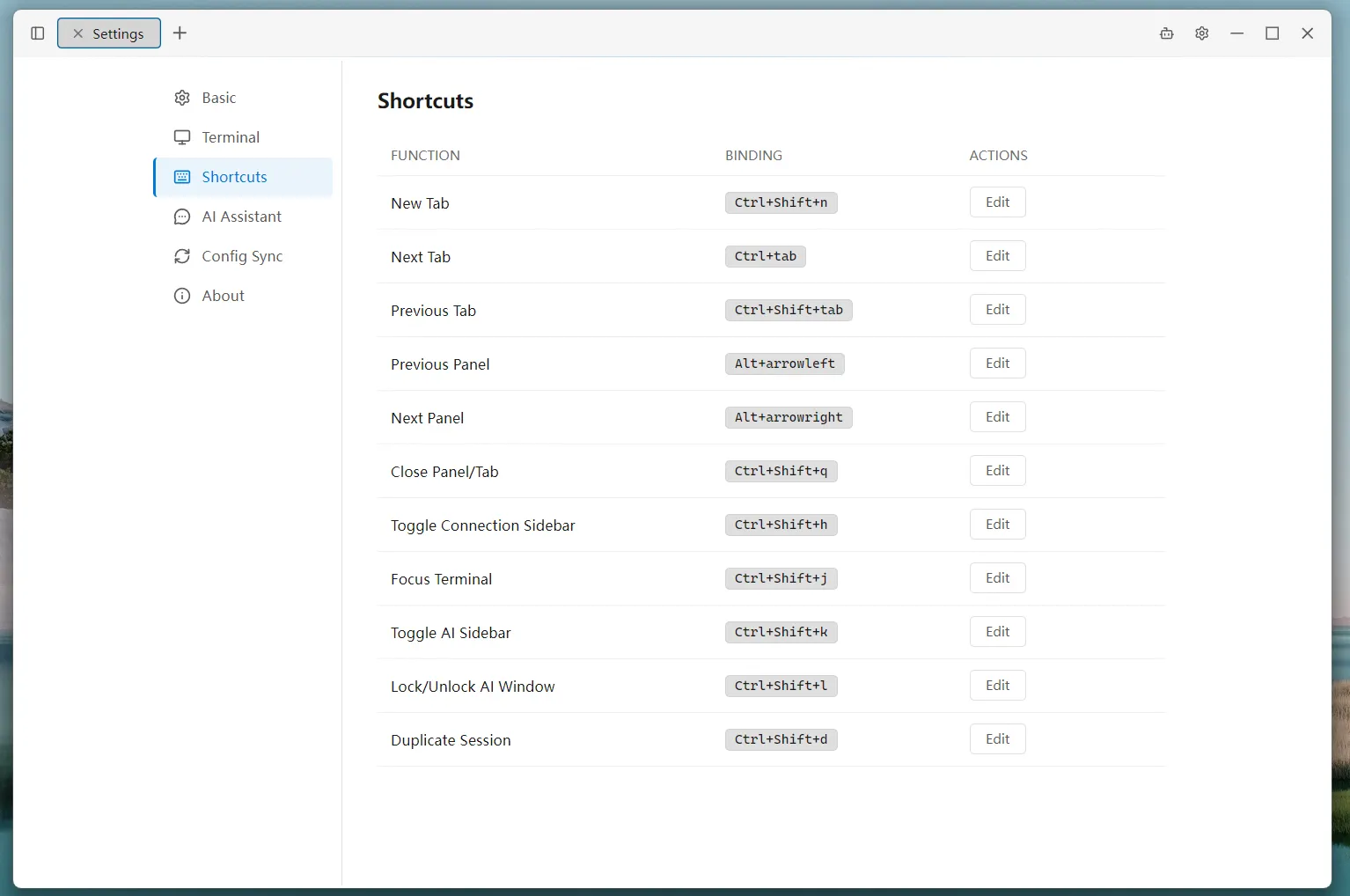Edit the Next Tab shortcut

(x=998, y=256)
